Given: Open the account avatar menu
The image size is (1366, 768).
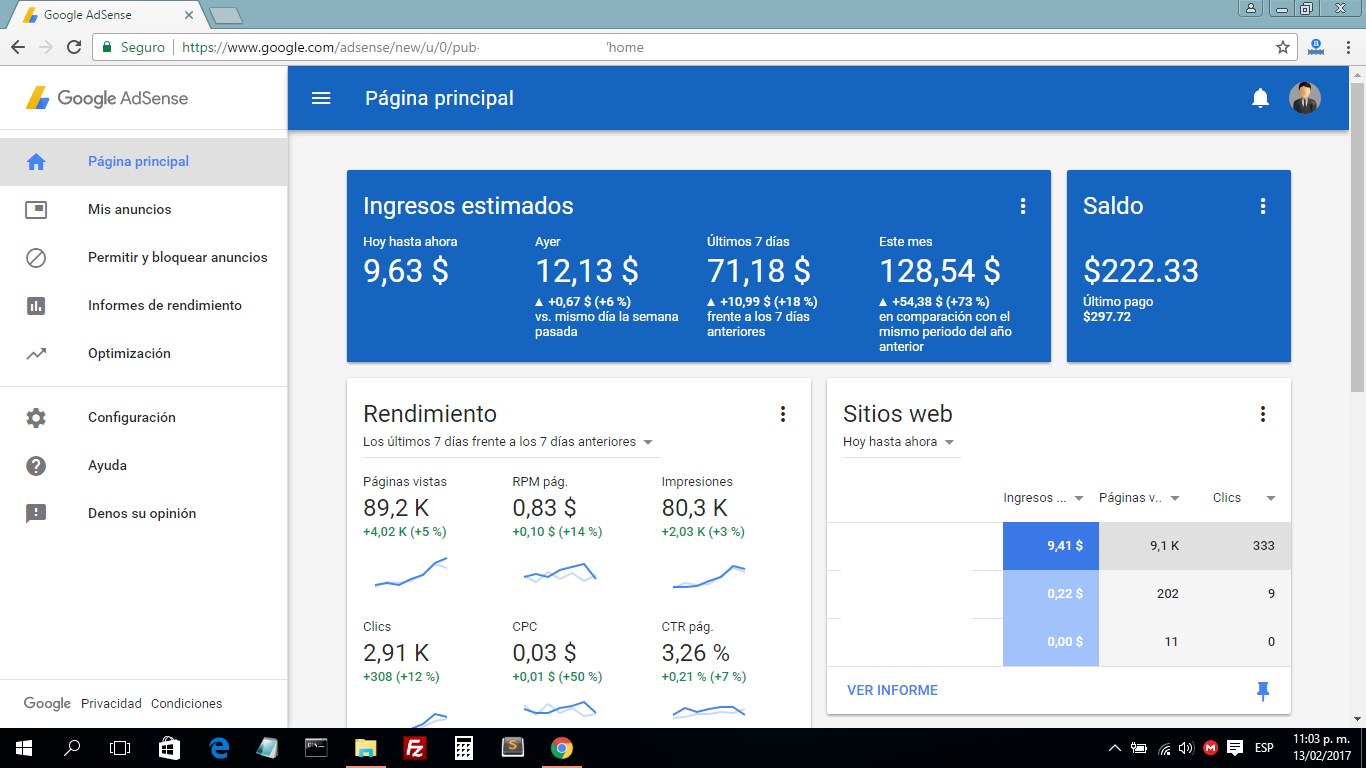Looking at the screenshot, I should point(1304,98).
